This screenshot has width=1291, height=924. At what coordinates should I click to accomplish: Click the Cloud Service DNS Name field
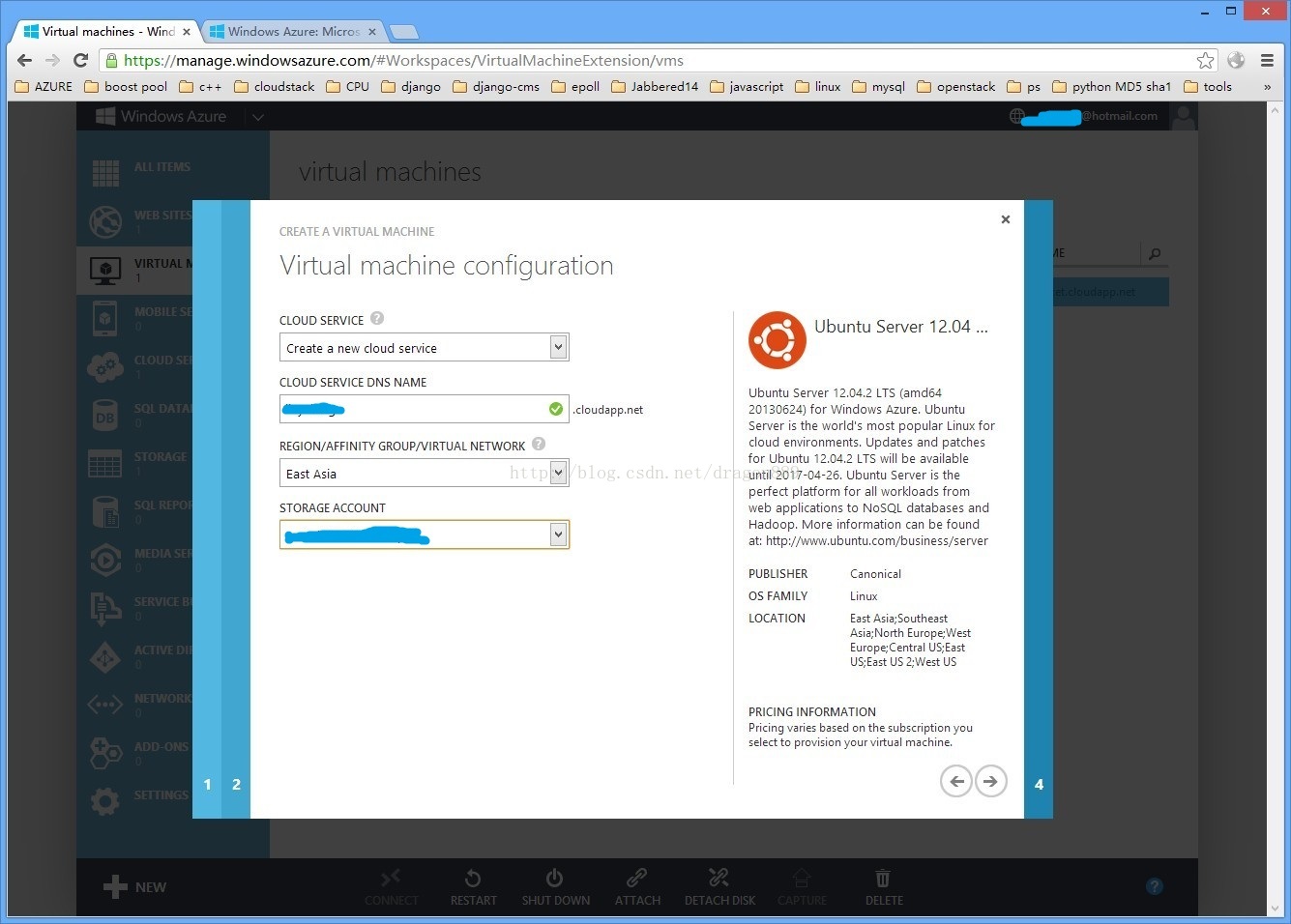click(x=425, y=409)
